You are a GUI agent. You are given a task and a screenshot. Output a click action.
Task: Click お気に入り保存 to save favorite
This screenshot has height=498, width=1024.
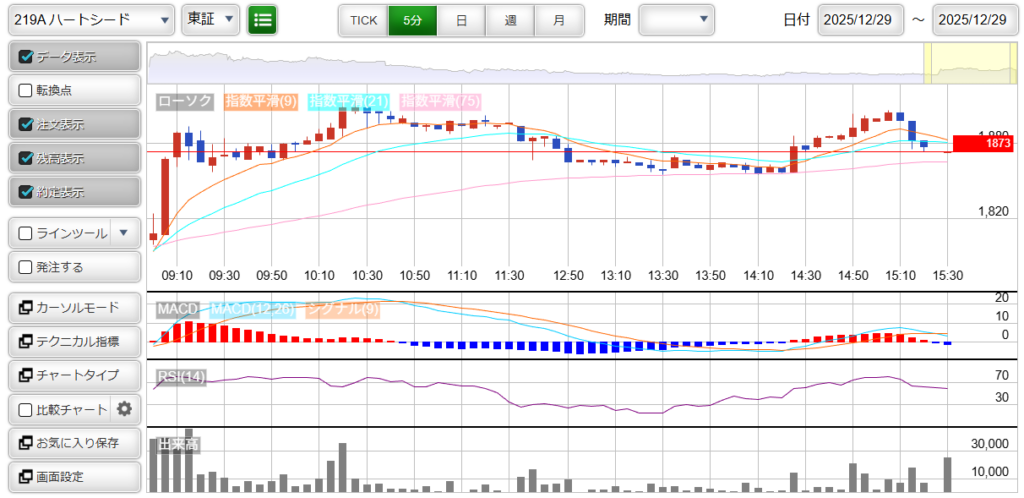71,443
